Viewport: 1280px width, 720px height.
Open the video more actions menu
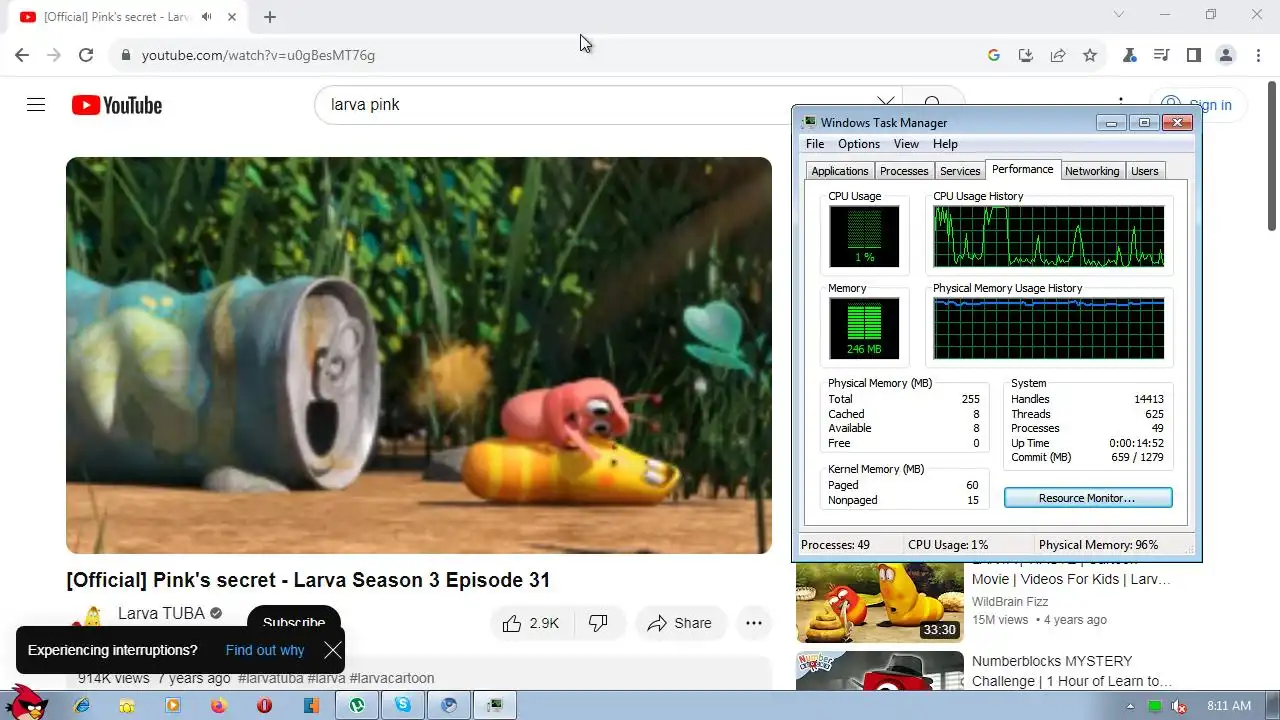pos(753,623)
